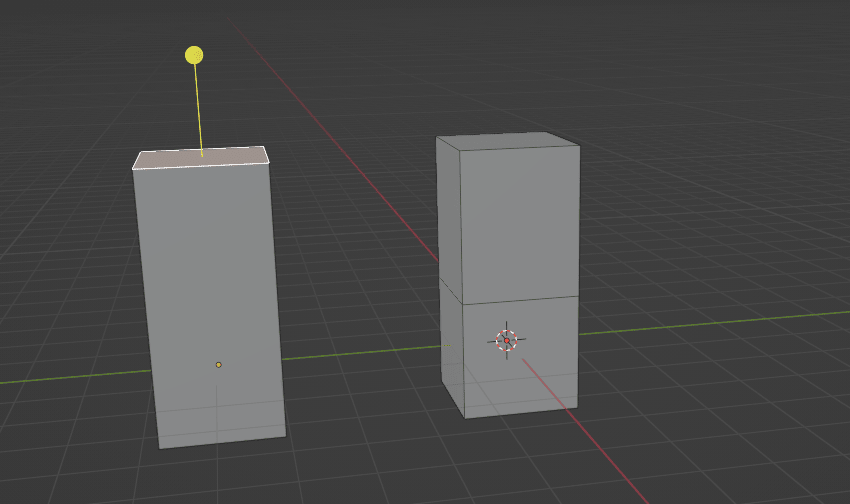
Task: Click the 3D cursor crosshair
Action: click(x=507, y=341)
